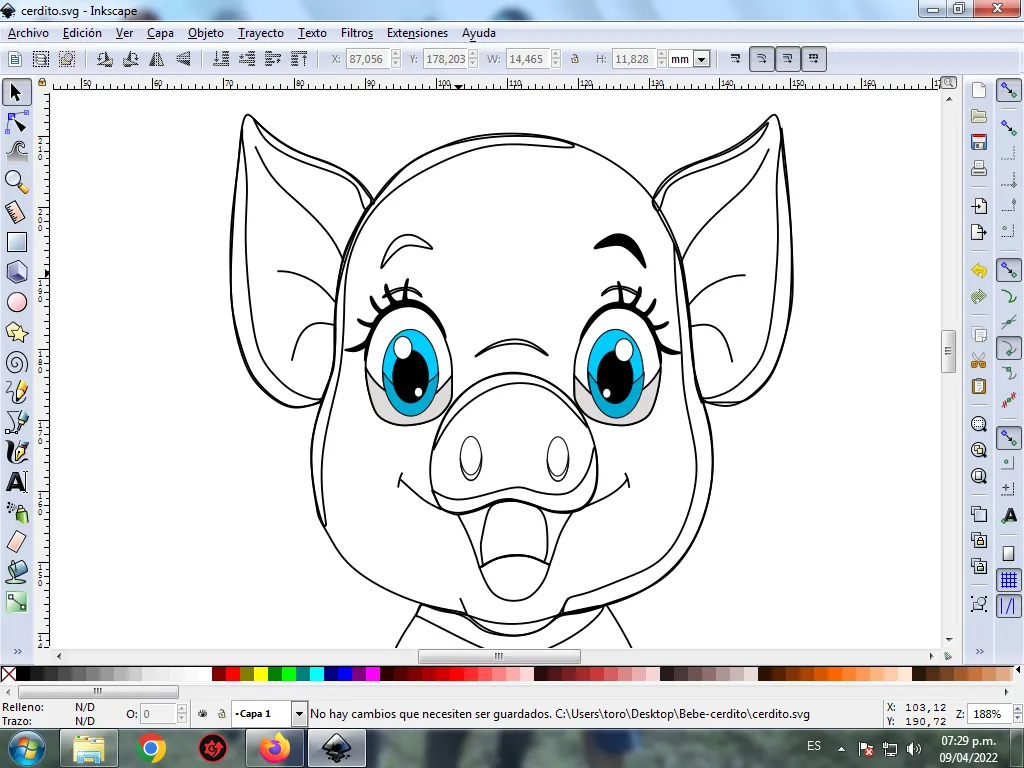Select the 3D box tool

point(16,272)
